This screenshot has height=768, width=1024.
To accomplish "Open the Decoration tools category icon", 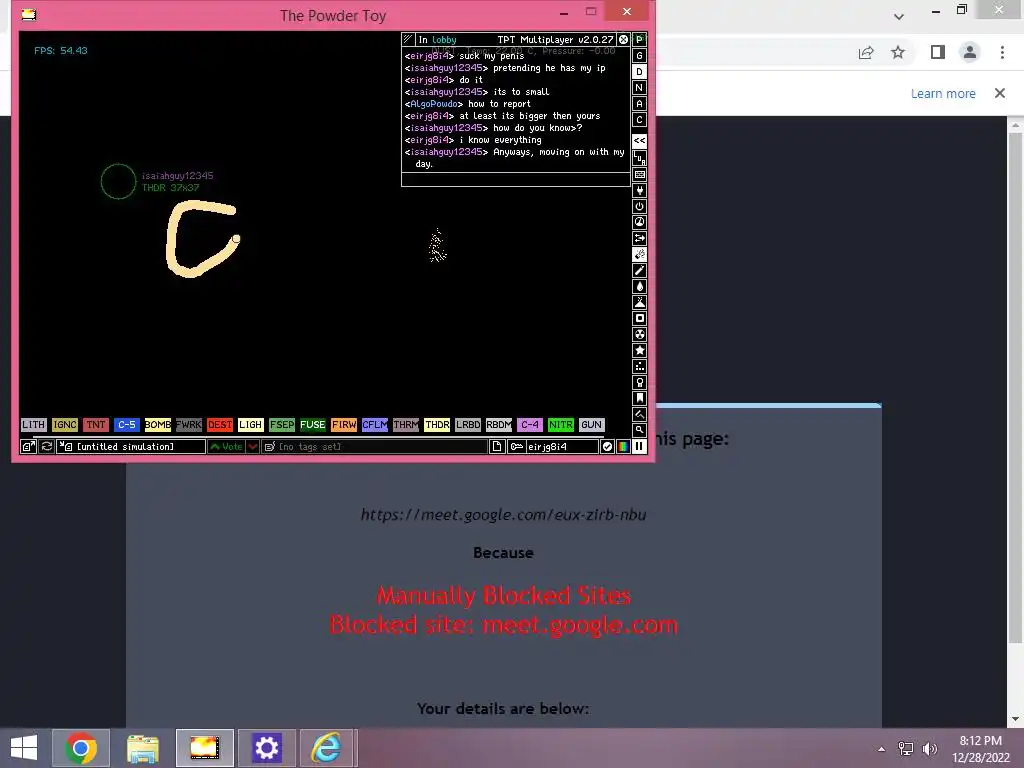I will coord(639,415).
